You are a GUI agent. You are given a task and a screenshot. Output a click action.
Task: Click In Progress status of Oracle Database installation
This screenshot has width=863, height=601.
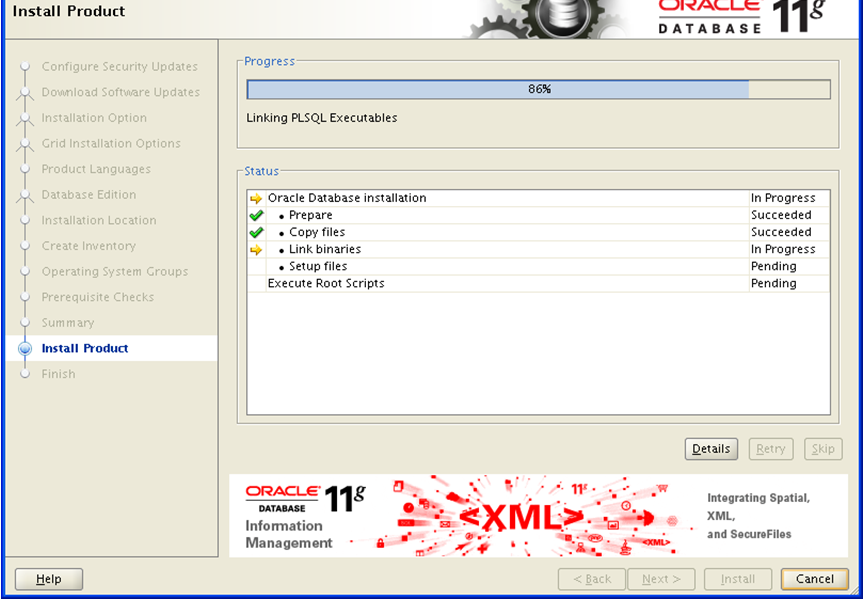coord(783,198)
